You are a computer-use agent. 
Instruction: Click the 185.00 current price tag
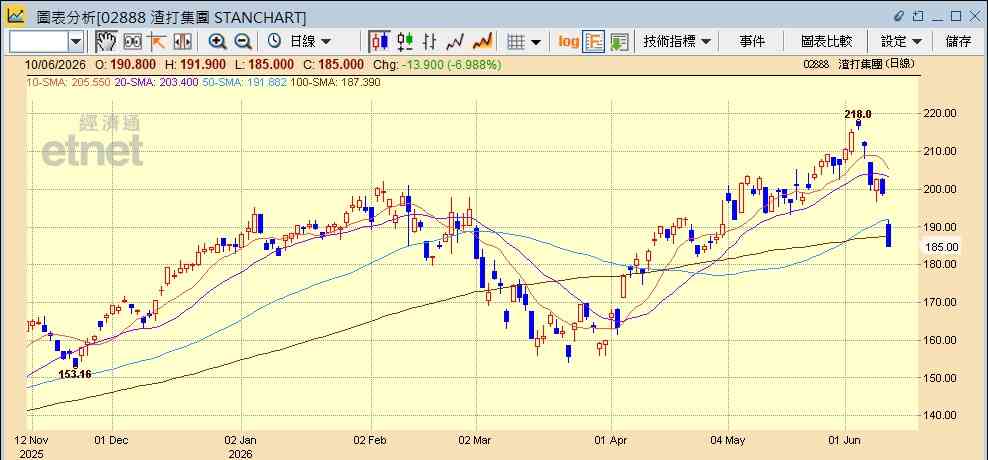pyautogui.click(x=941, y=247)
